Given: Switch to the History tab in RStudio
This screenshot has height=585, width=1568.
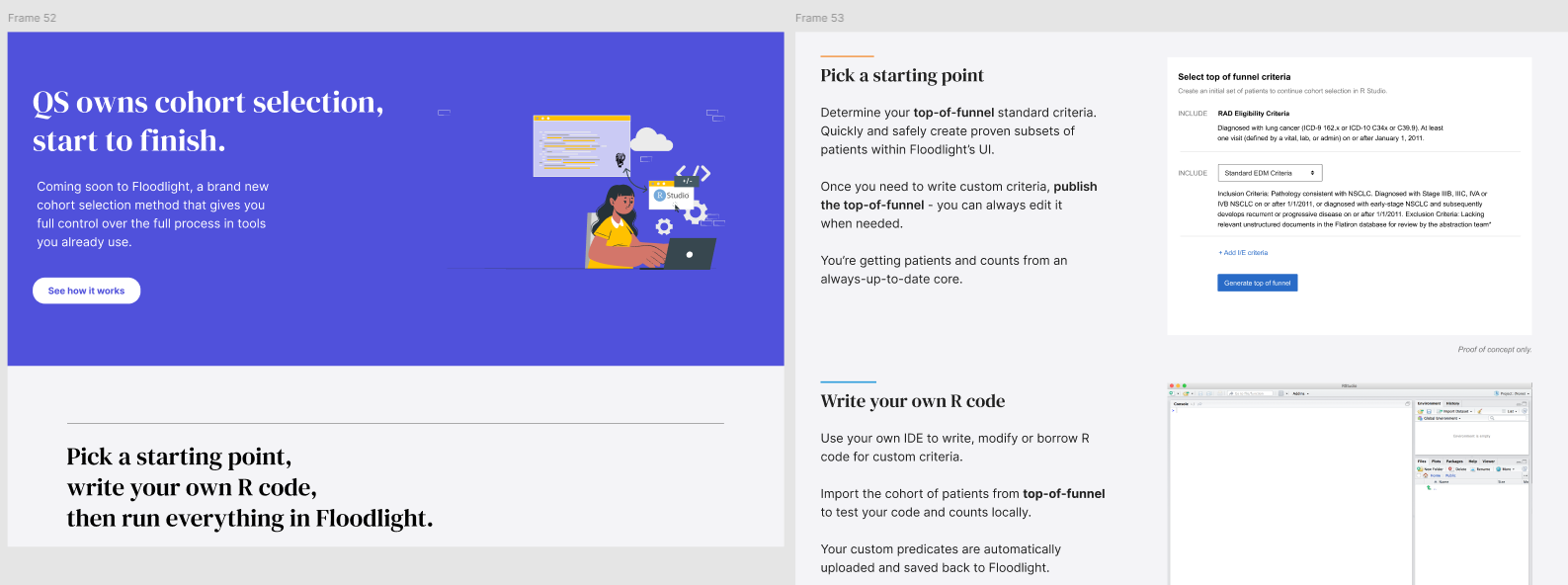Looking at the screenshot, I should [x=1452, y=403].
